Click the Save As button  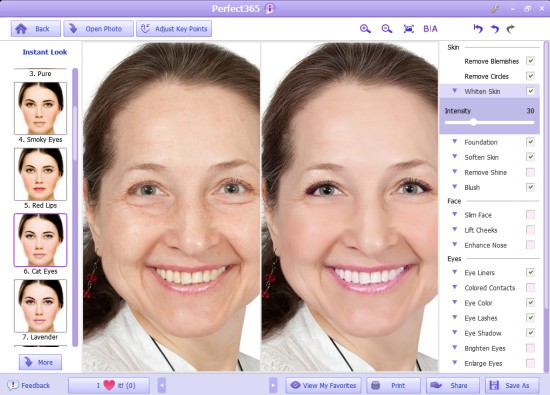(x=512, y=385)
